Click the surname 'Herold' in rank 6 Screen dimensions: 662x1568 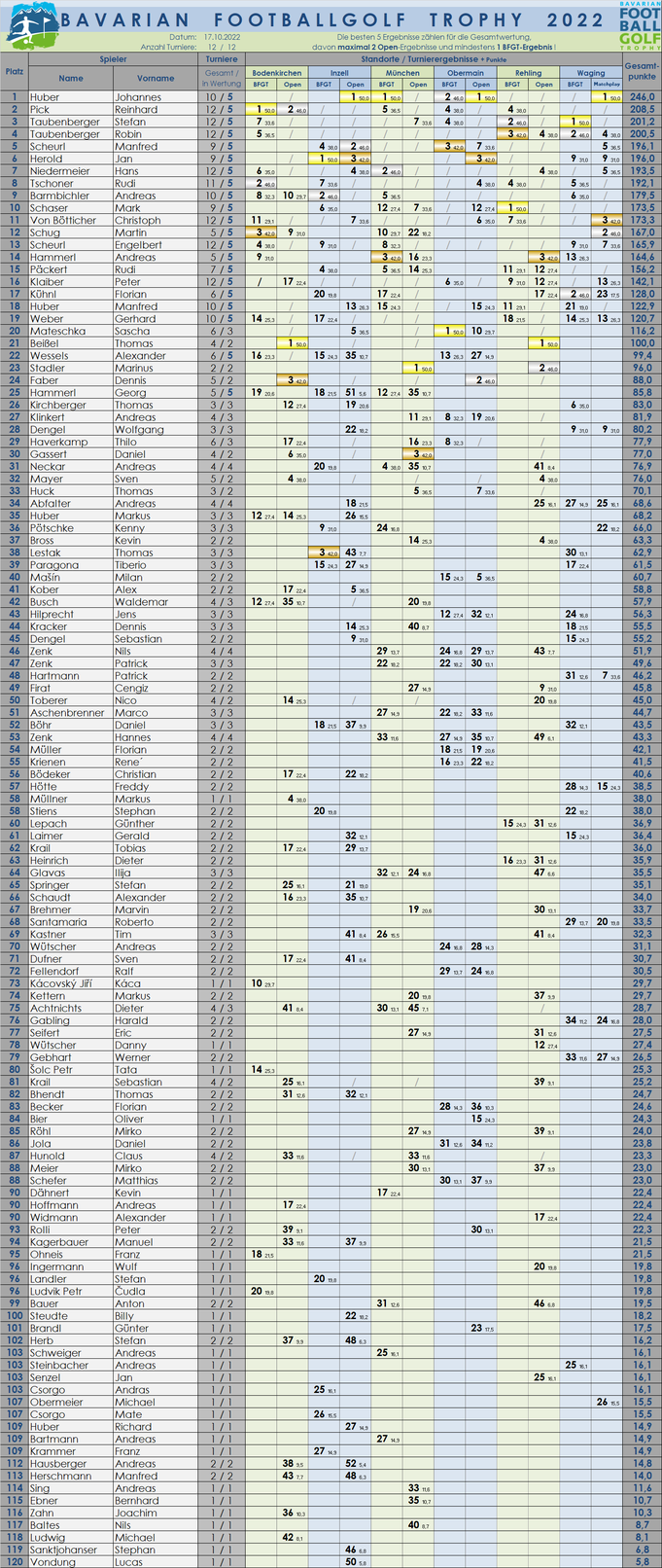47,159
